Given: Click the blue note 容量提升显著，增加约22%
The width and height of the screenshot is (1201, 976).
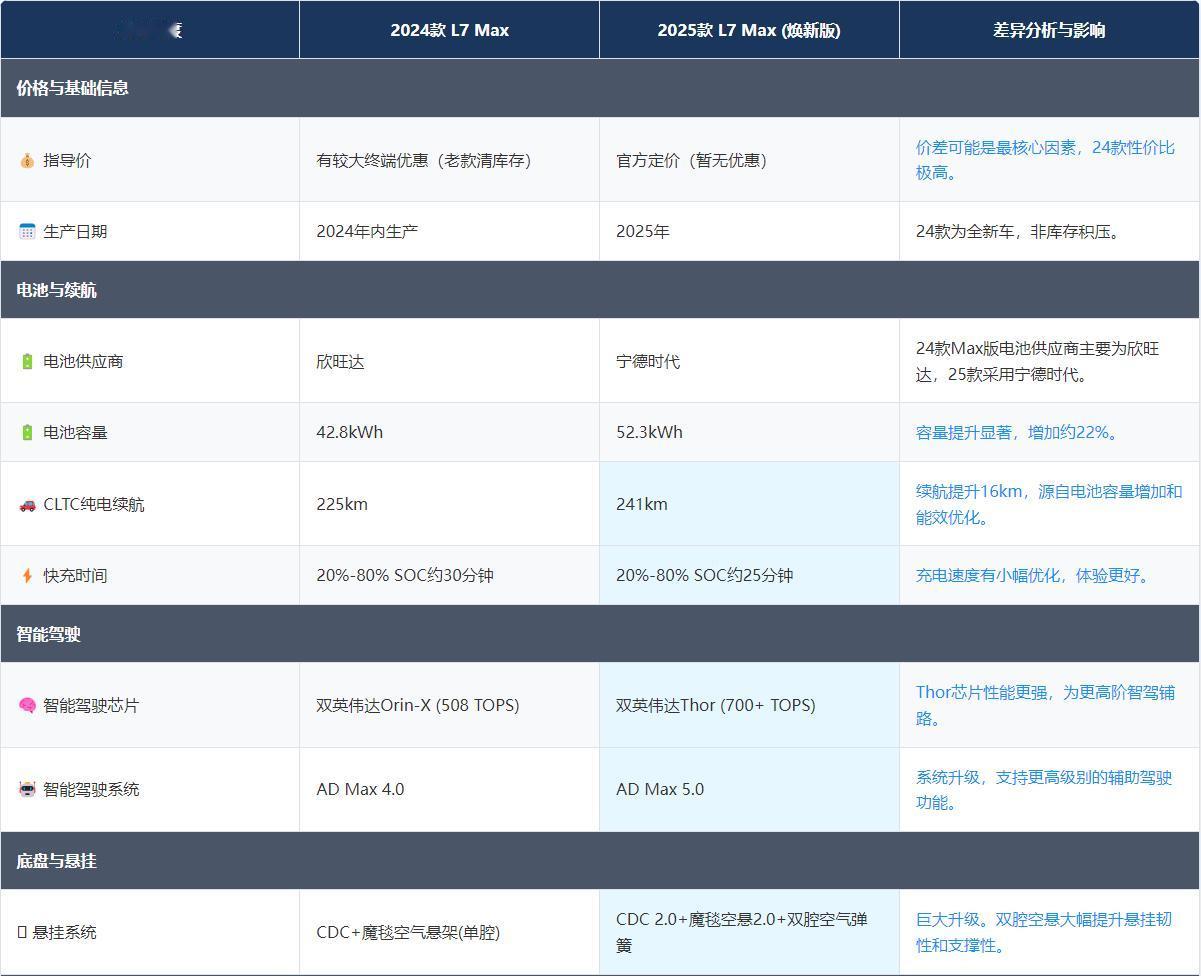Looking at the screenshot, I should click(1019, 432).
